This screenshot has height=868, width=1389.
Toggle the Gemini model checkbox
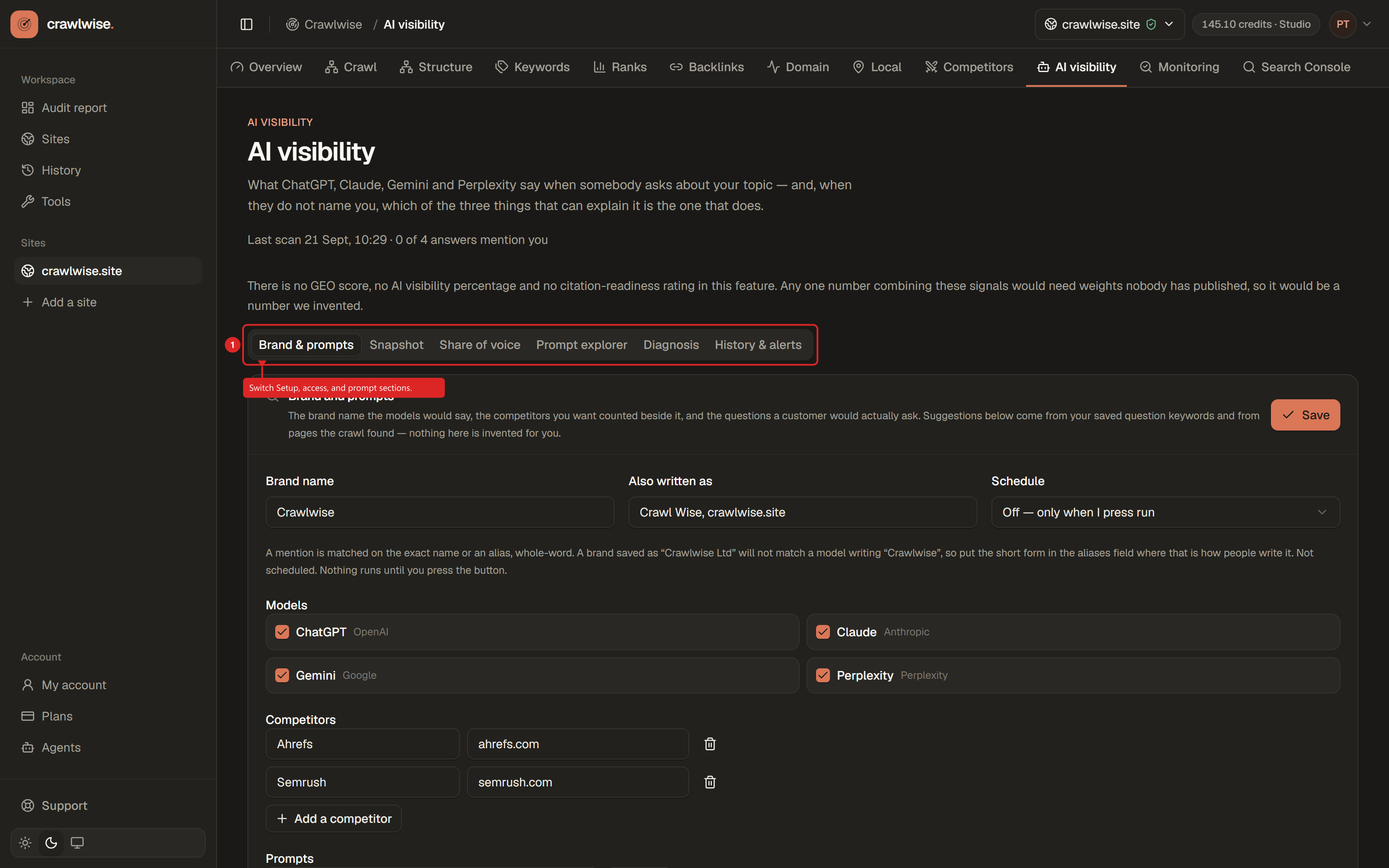point(282,675)
